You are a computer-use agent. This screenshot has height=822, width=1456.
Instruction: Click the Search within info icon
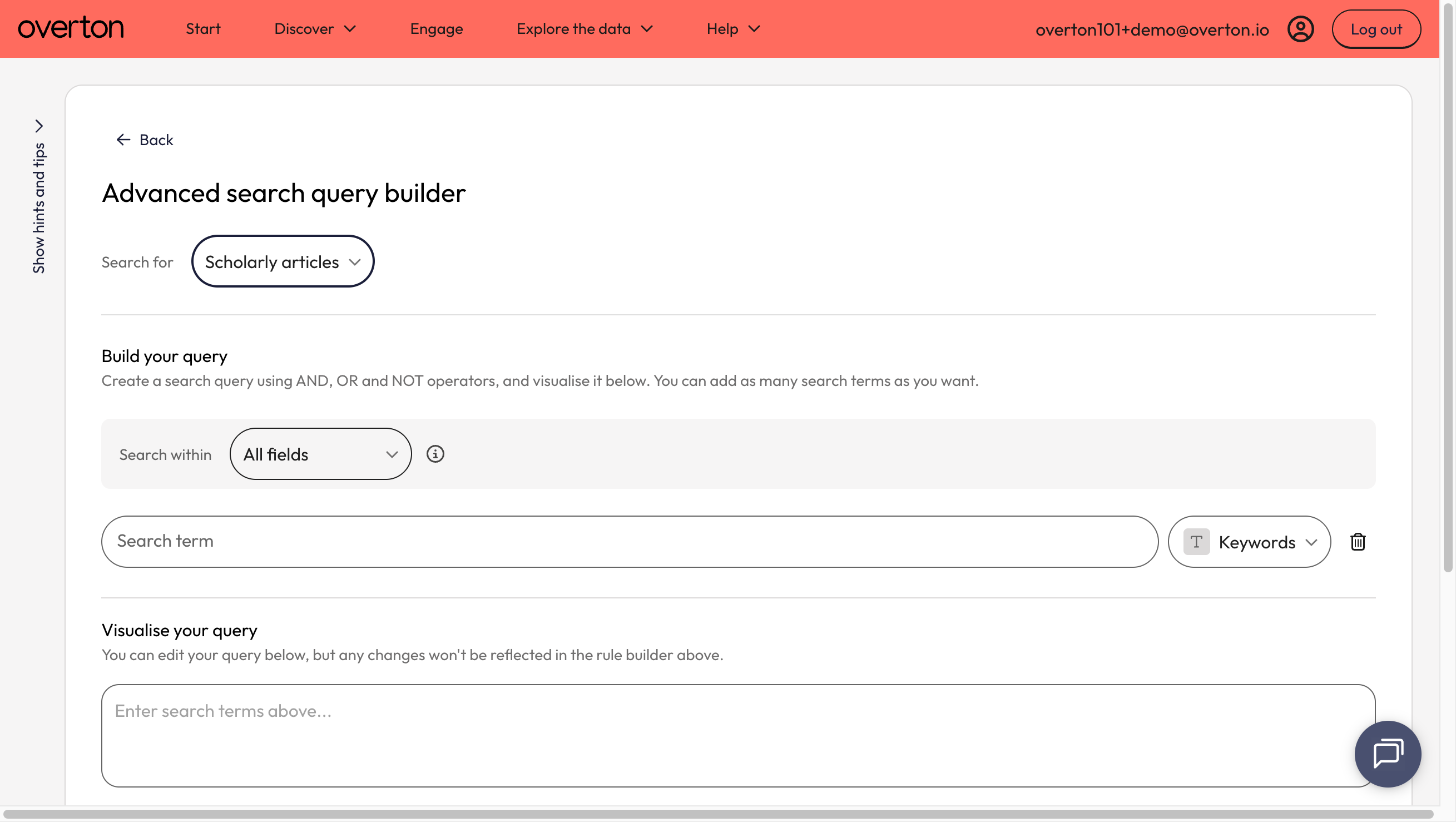[435, 454]
